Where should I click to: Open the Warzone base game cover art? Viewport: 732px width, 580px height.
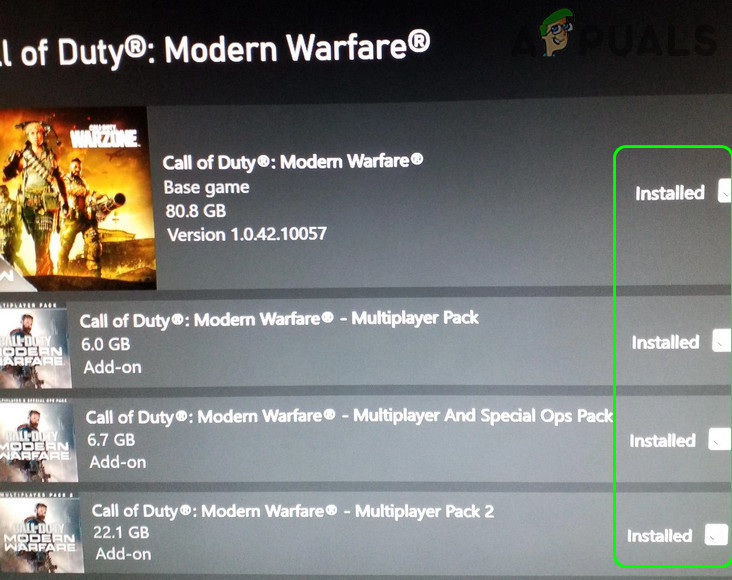click(77, 198)
